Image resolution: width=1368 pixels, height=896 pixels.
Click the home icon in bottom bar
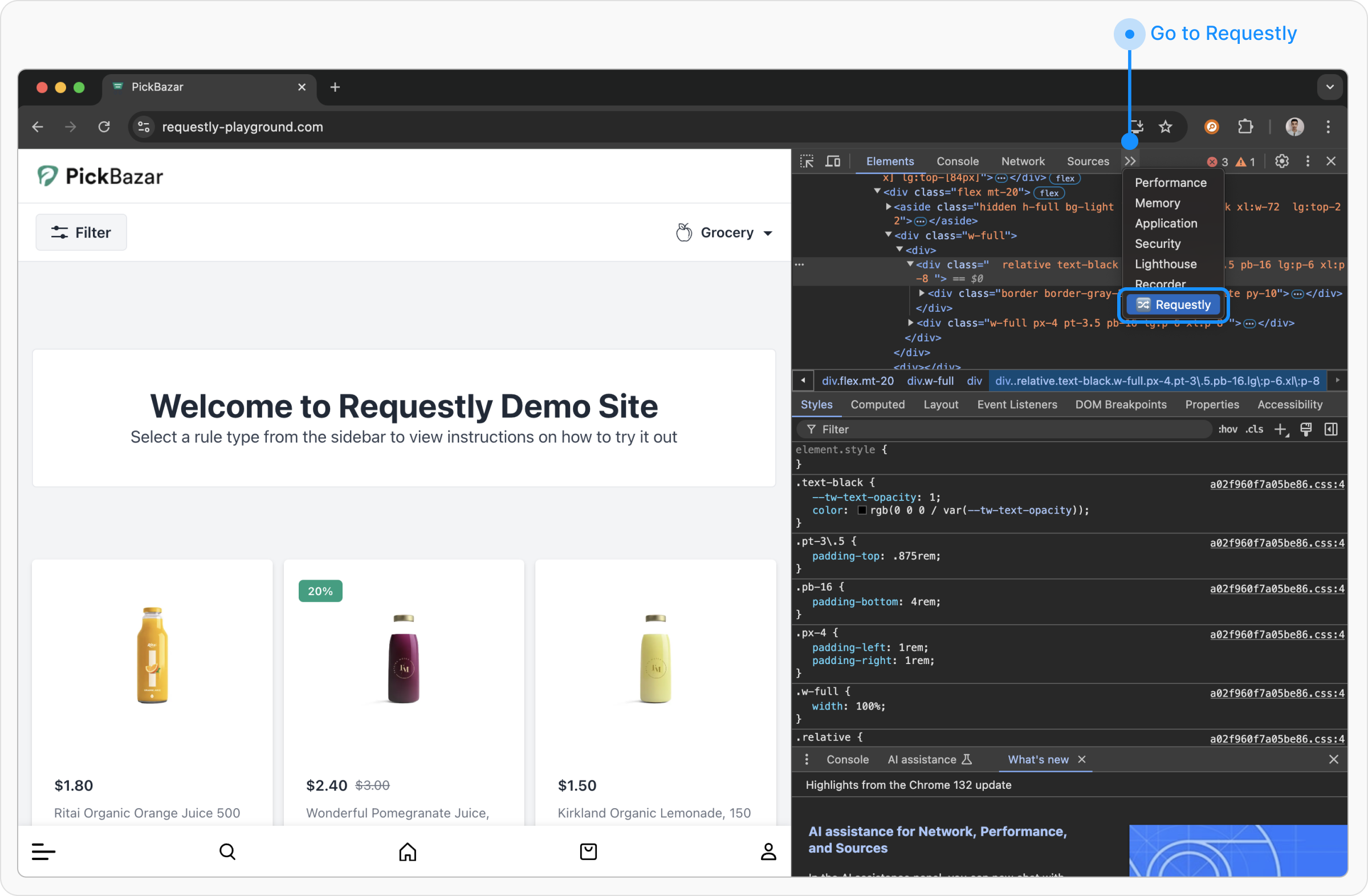tap(408, 851)
